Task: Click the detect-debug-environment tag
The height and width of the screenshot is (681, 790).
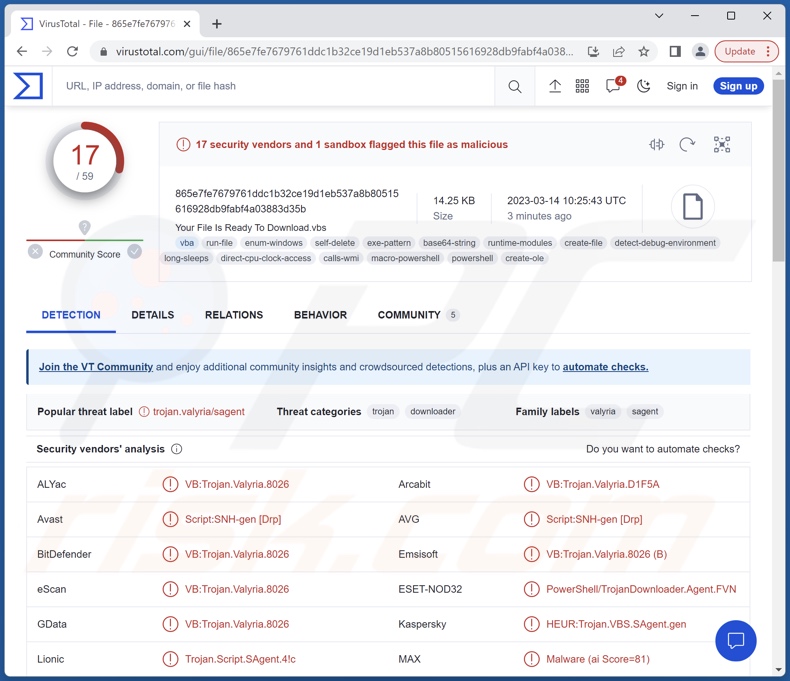Action: [x=665, y=243]
